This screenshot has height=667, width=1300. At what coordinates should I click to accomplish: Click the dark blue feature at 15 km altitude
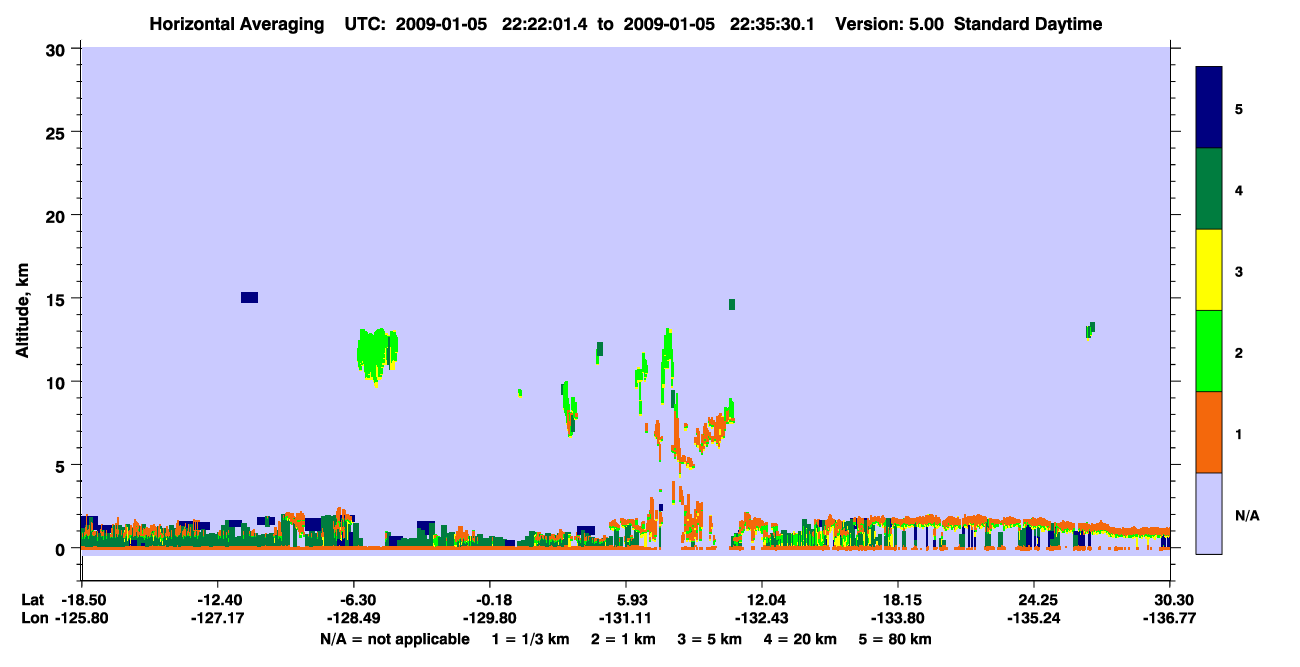(249, 297)
